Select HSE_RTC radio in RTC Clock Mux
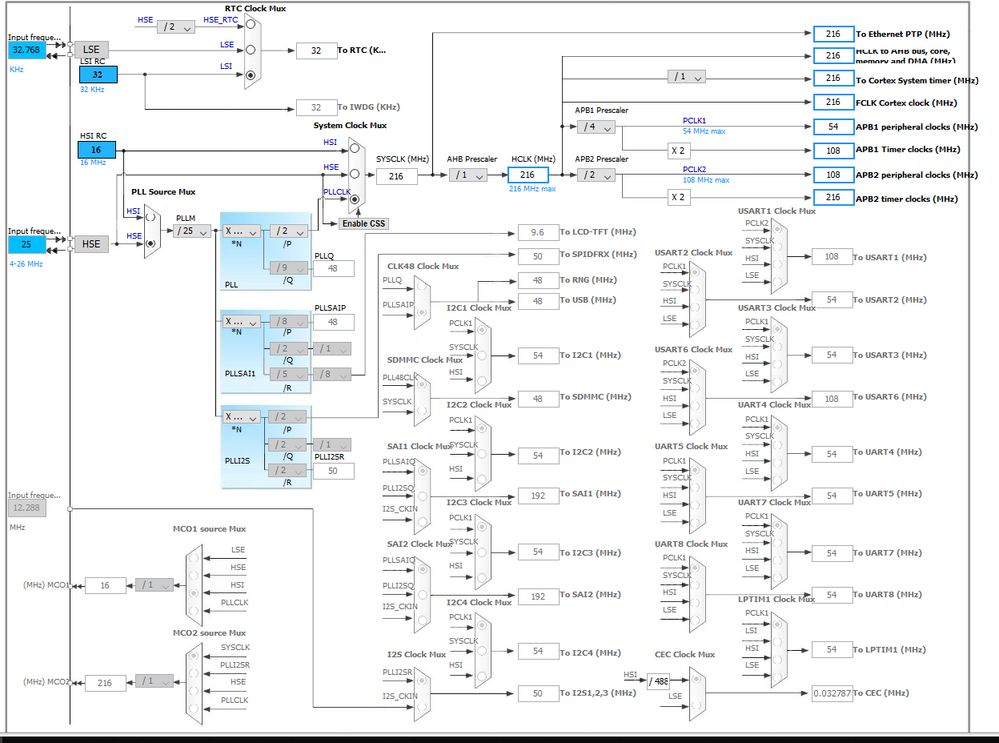Viewport: 999px width, 743px height. 250,24
